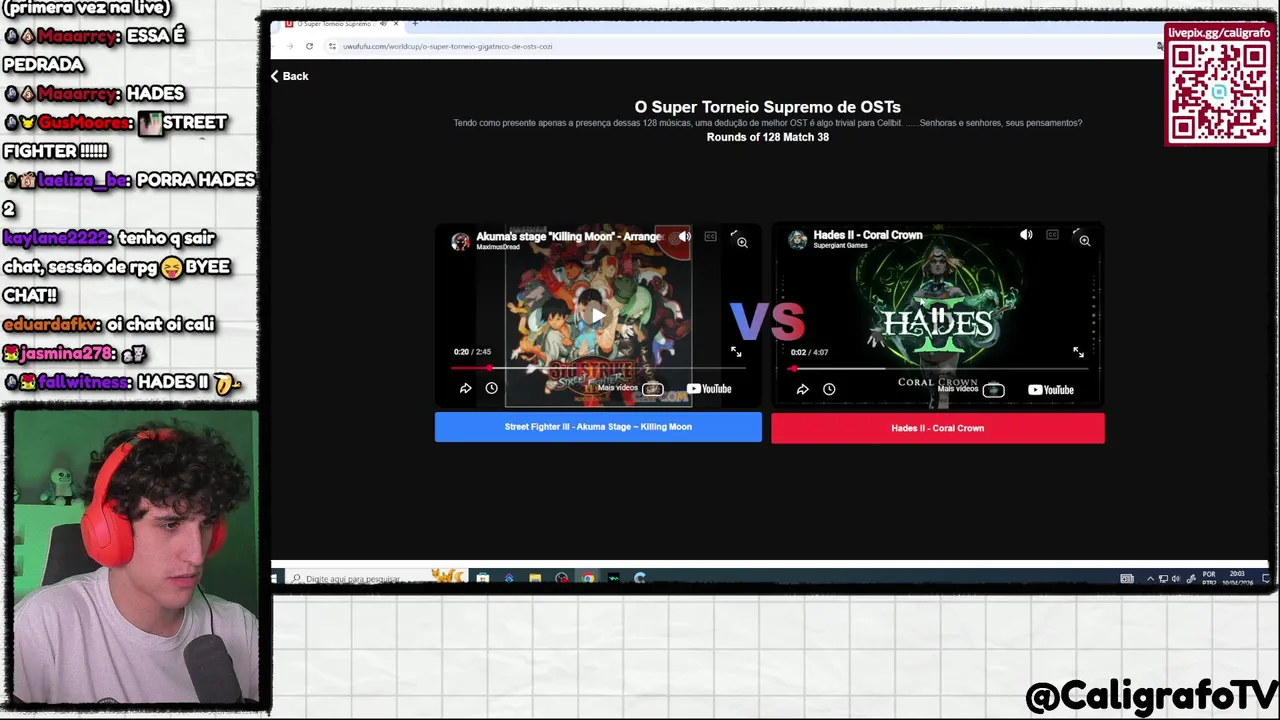Open File Explorer from the taskbar
The image size is (1280, 720).
(535, 578)
